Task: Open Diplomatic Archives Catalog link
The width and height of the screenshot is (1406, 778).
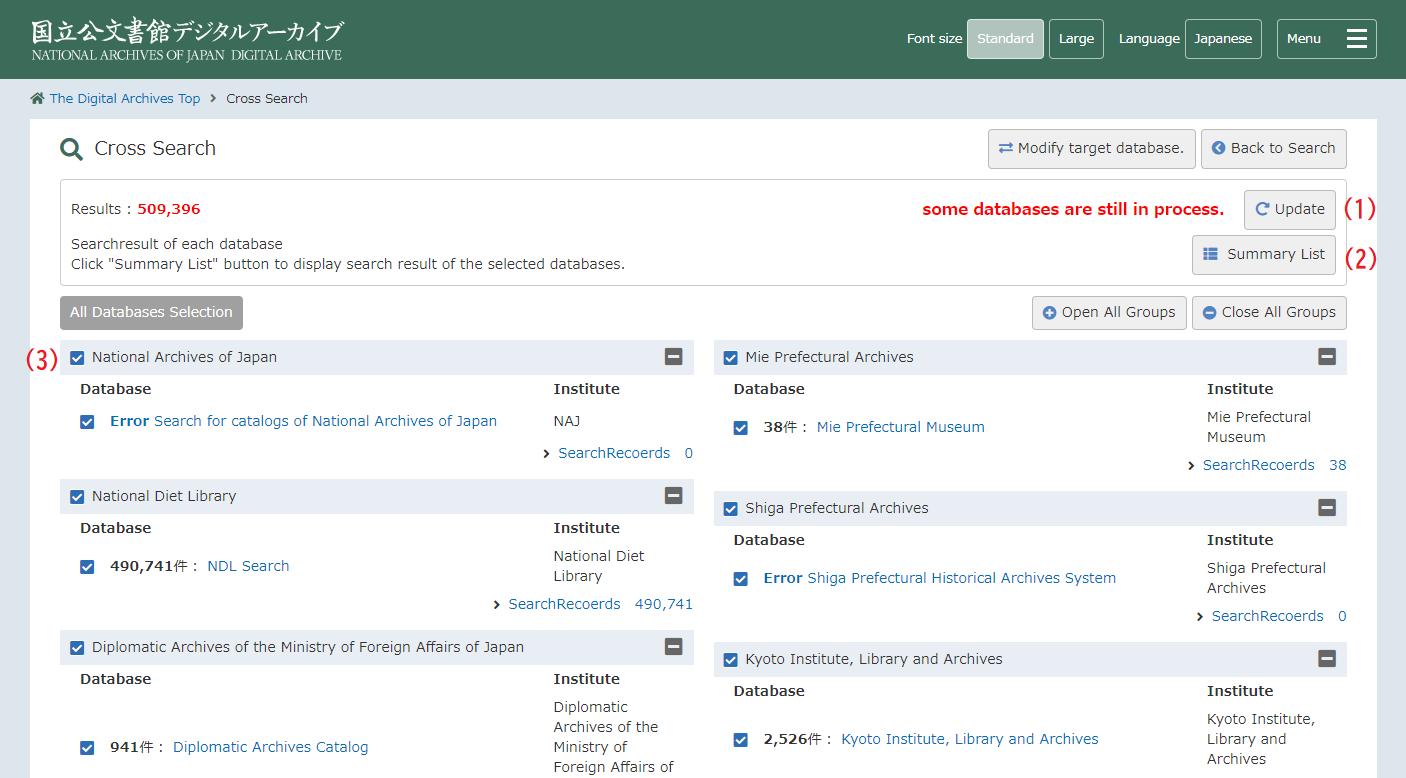Action: (271, 747)
